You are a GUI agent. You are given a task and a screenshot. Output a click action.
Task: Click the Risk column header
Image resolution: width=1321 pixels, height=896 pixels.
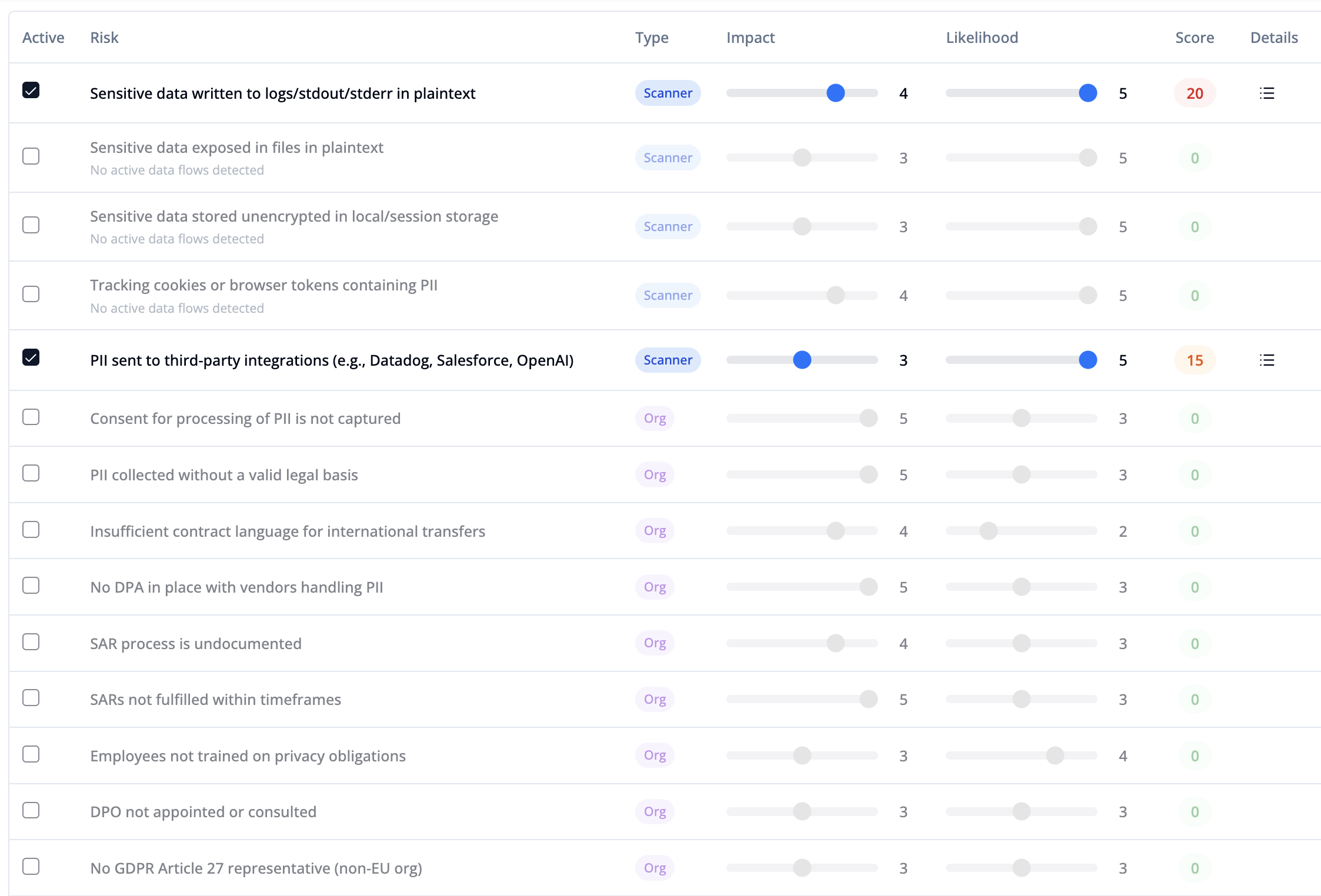[x=104, y=38]
